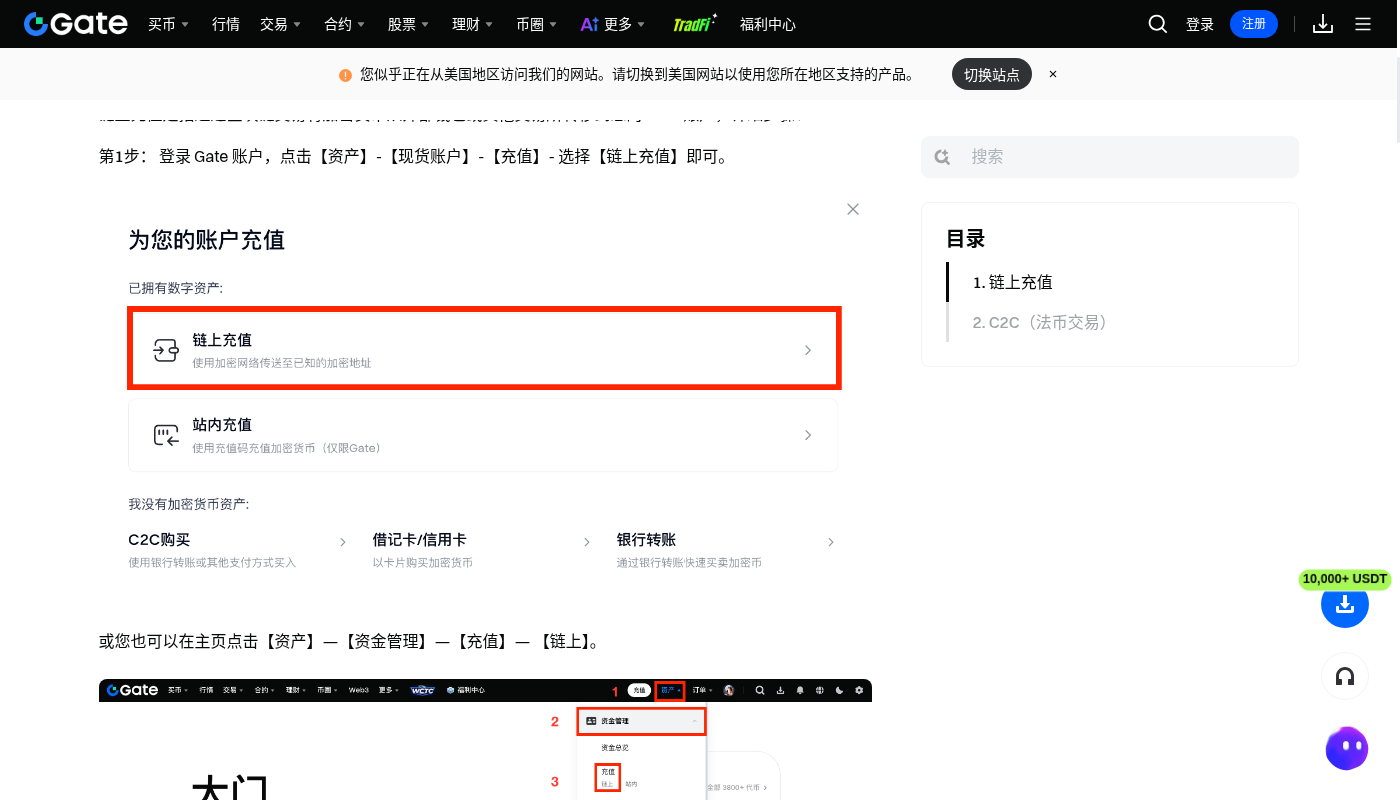Expand the 币圈 dropdown menu
This screenshot has height=800, width=1400.
click(x=537, y=24)
